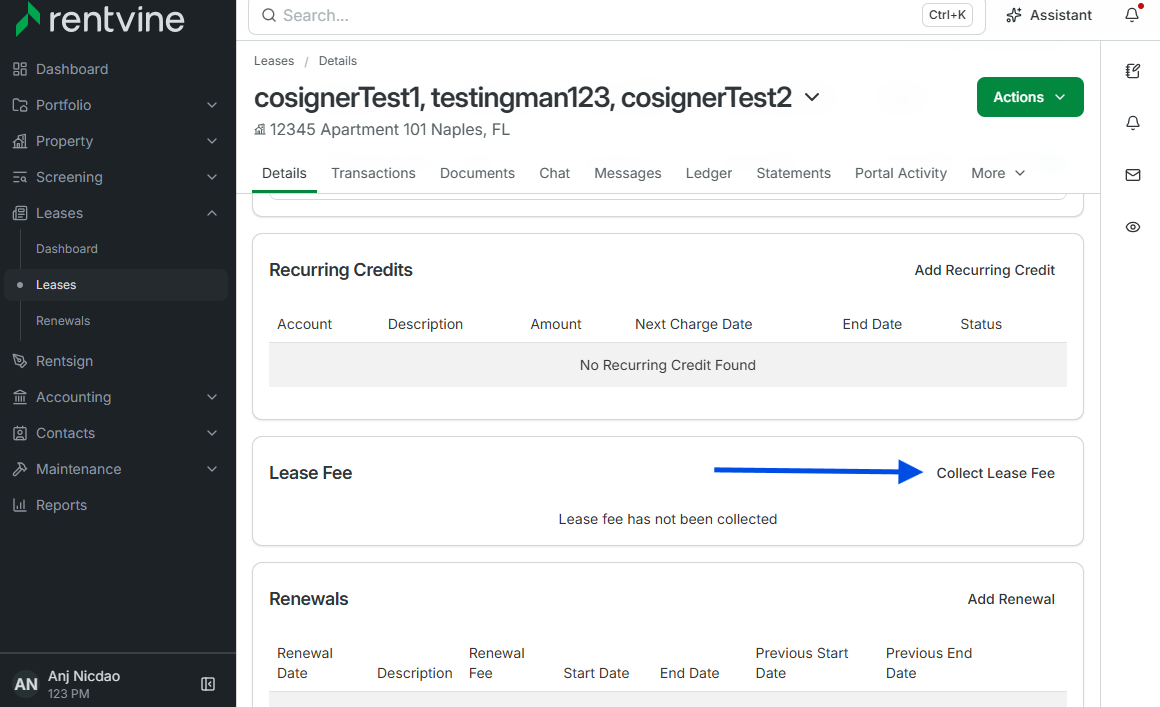Expand the Screening menu chevron

point(212,177)
